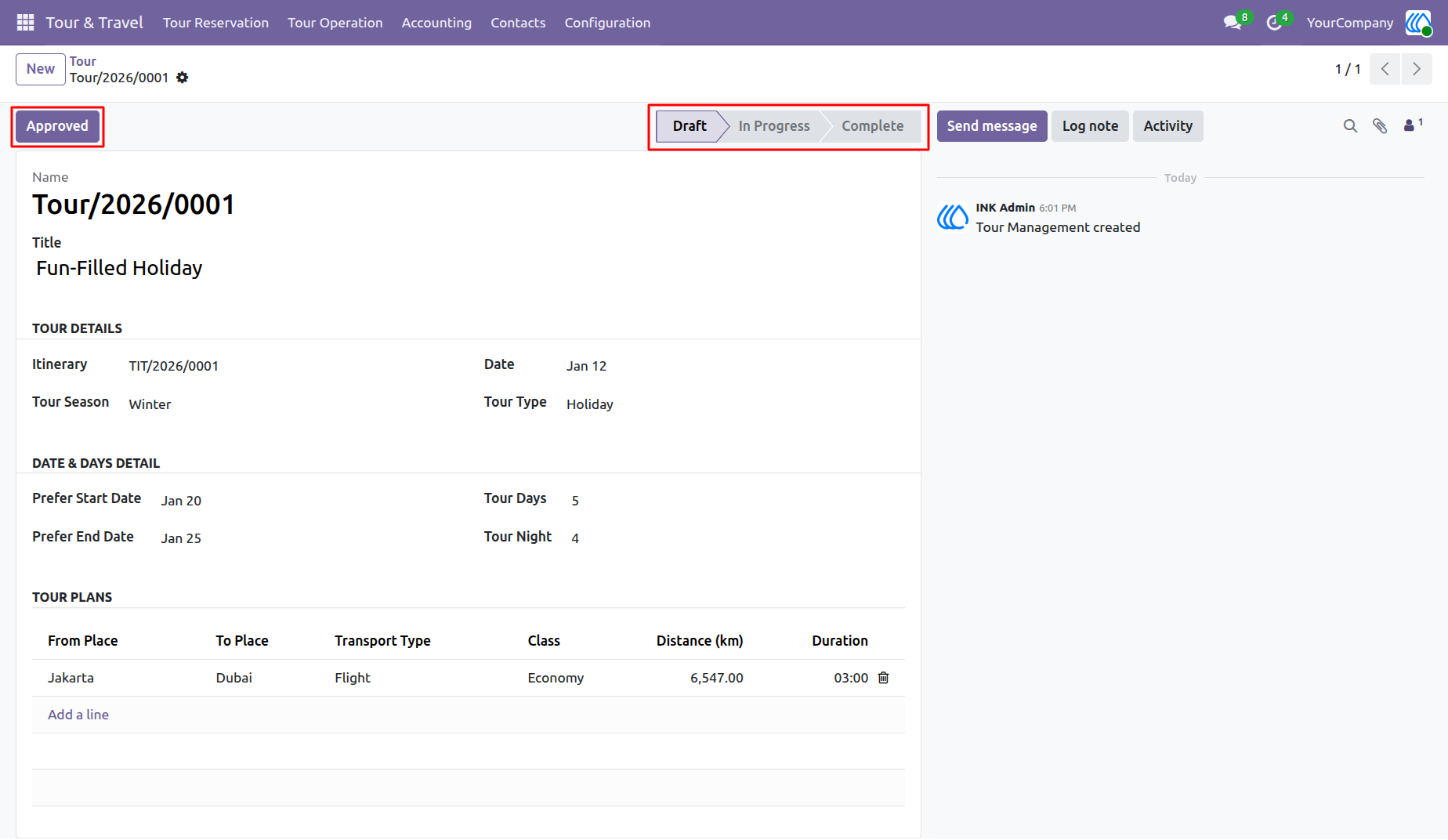Set status to Complete
1448x840 pixels.
(x=873, y=126)
